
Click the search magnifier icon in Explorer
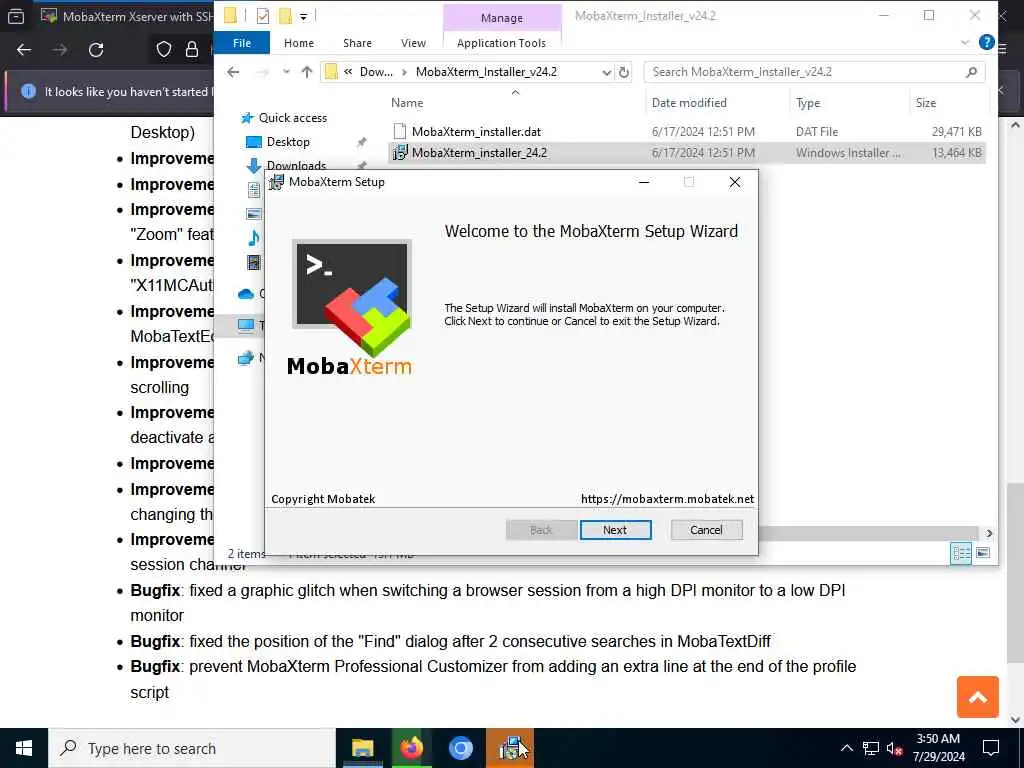[971, 72]
